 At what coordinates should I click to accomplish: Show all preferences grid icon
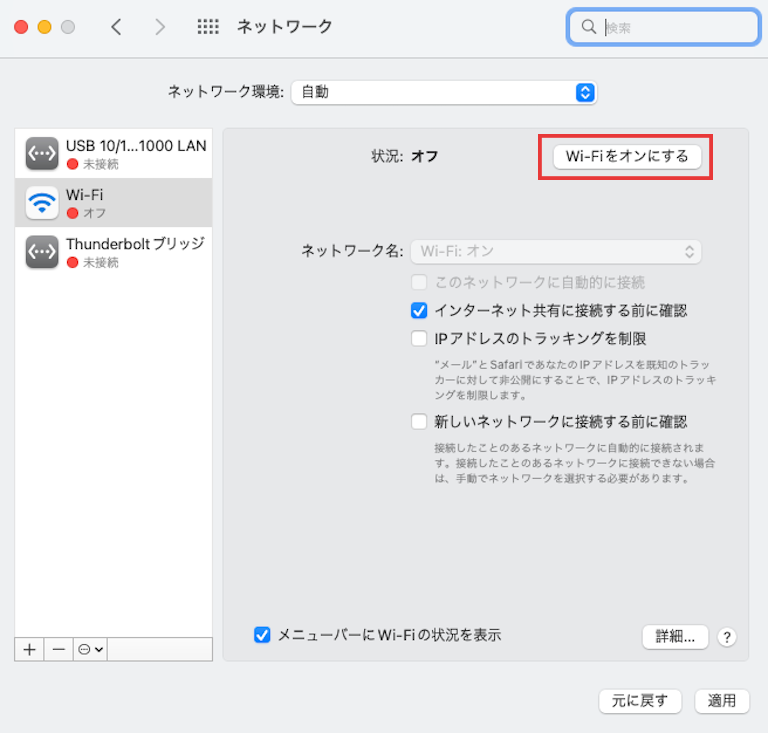pos(207,27)
